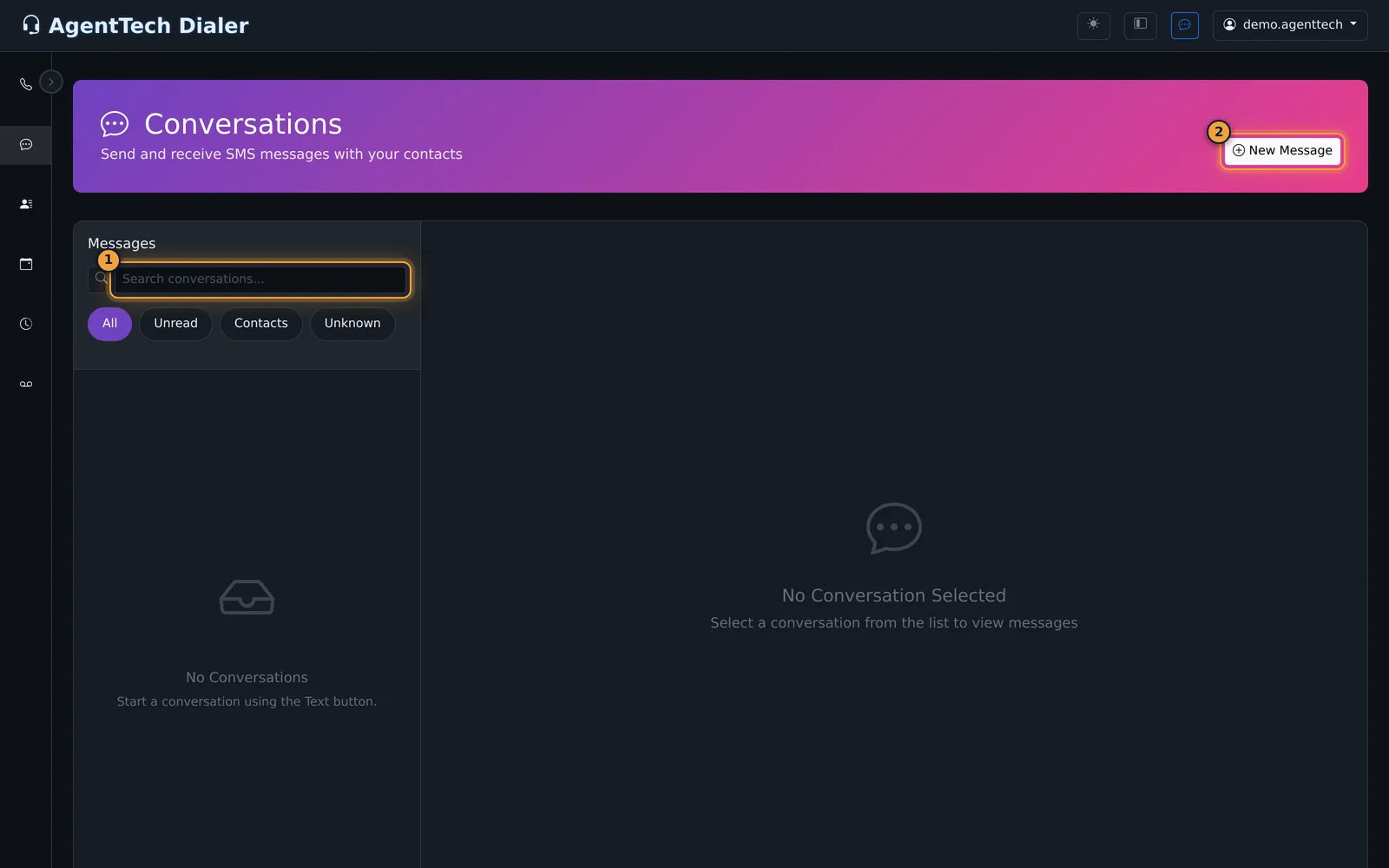Open the conversations chat sidebar icon
Screen dimensions: 1389x868
point(26,144)
